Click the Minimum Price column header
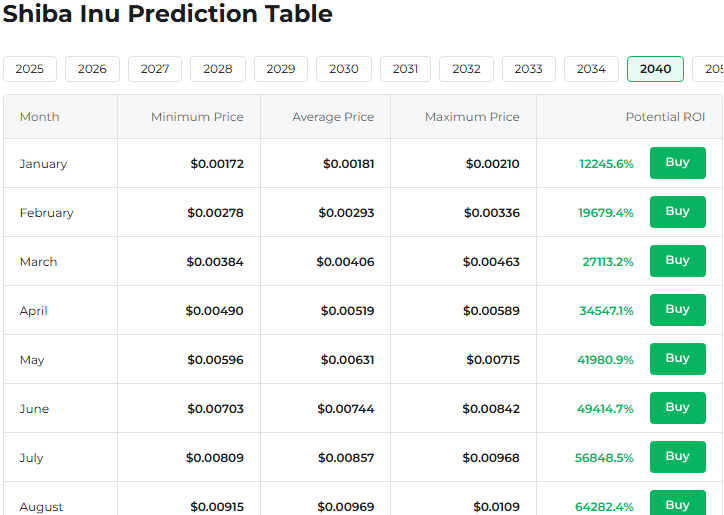This screenshot has width=724, height=515. (x=197, y=117)
